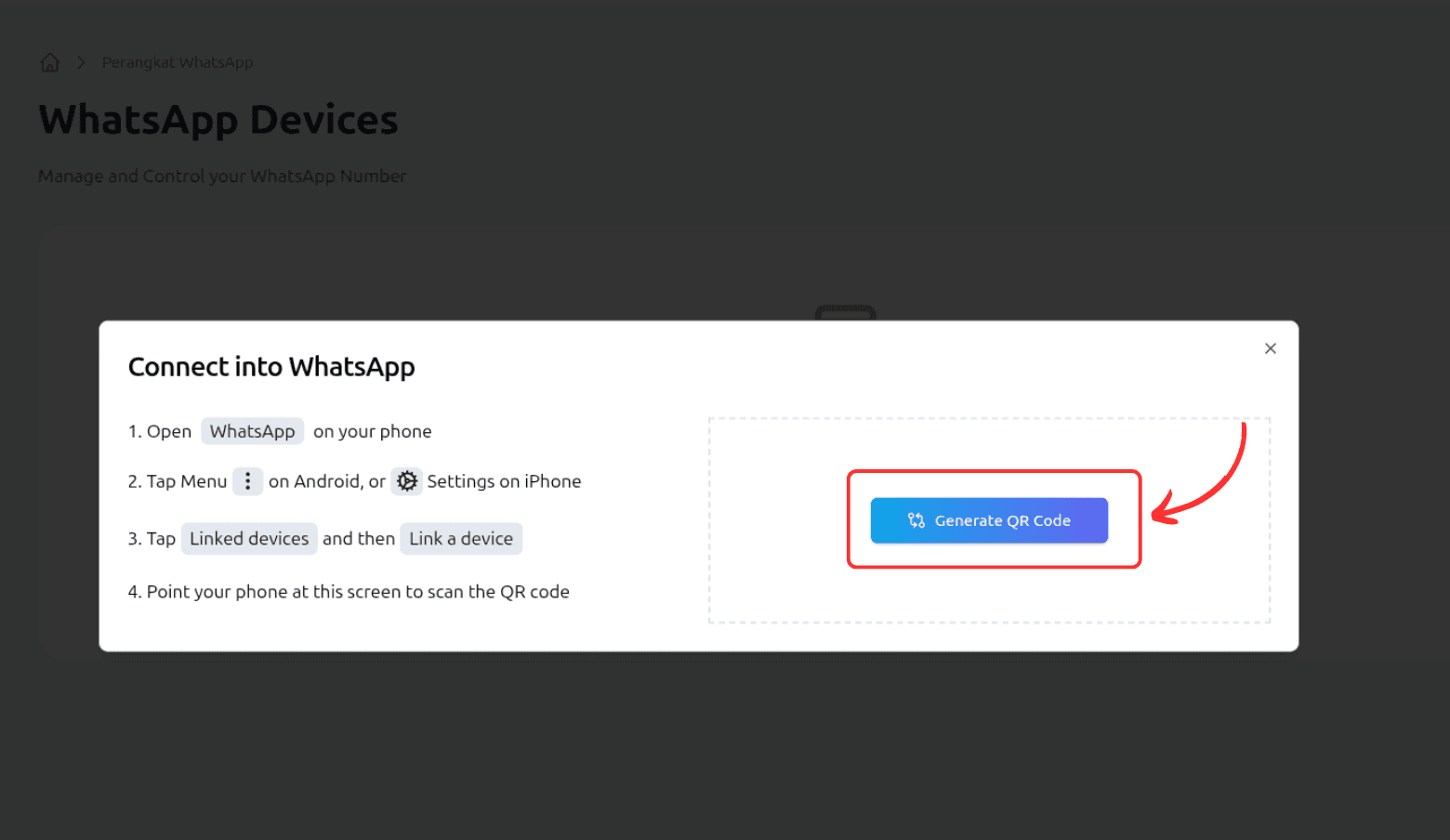
Task: Click the breadcrumb chevron separator arrow
Action: point(81,62)
